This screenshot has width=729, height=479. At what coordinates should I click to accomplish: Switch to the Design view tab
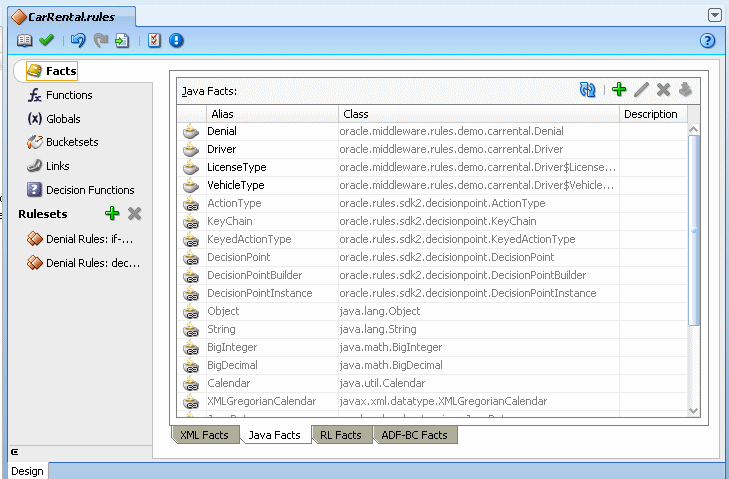(27, 471)
